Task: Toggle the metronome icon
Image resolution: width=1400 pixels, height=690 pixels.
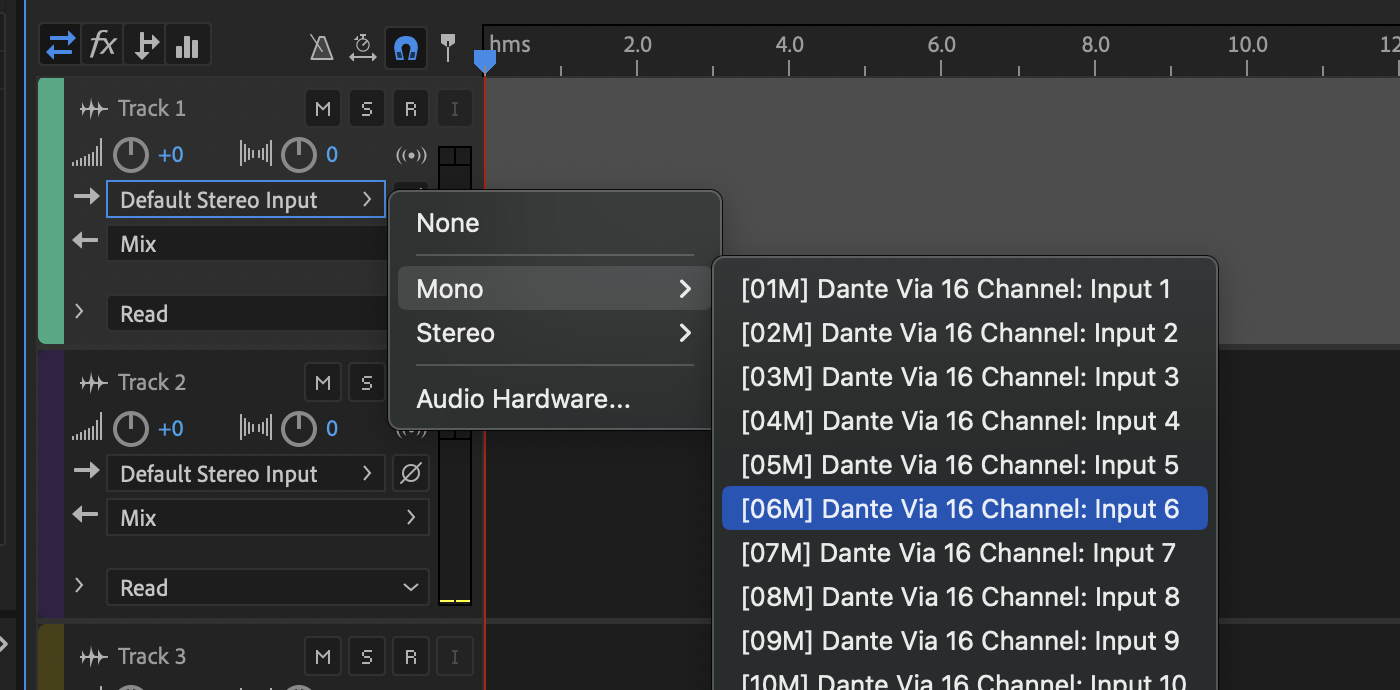Action: tap(321, 47)
